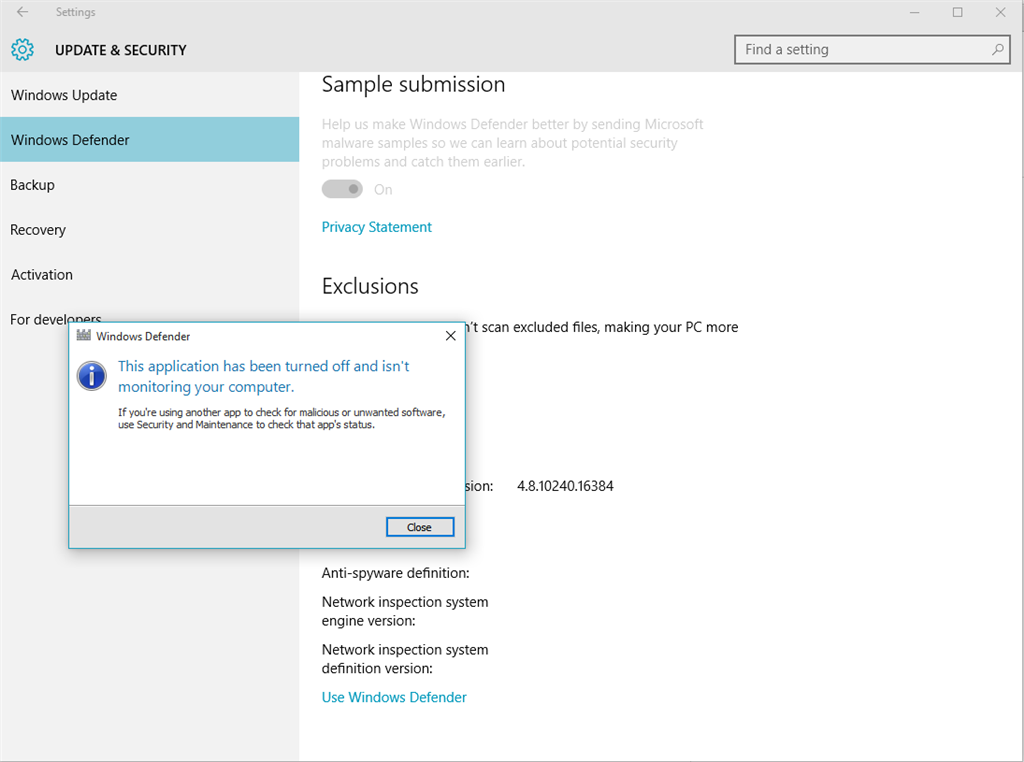Click the 'On' label beside the switch
Viewport: 1024px width, 762px height.
(x=383, y=189)
